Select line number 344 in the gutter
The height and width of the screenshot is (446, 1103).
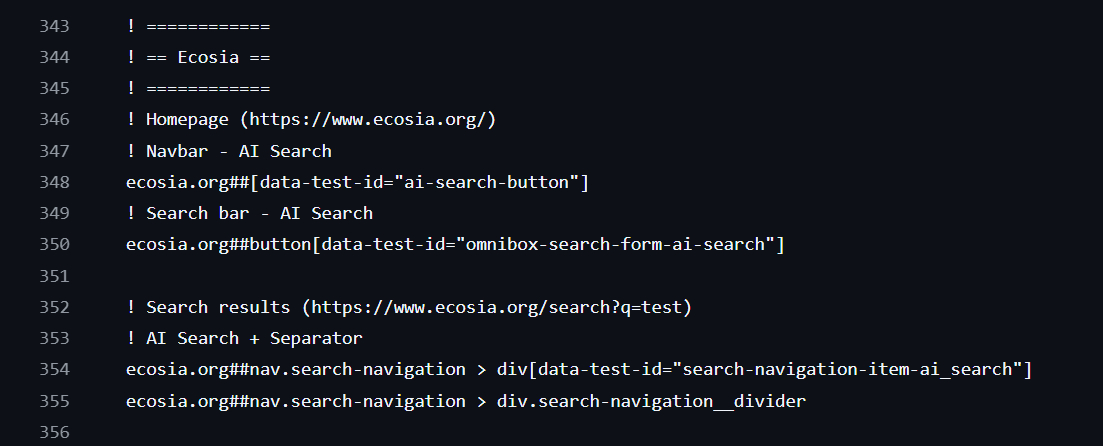(54, 57)
